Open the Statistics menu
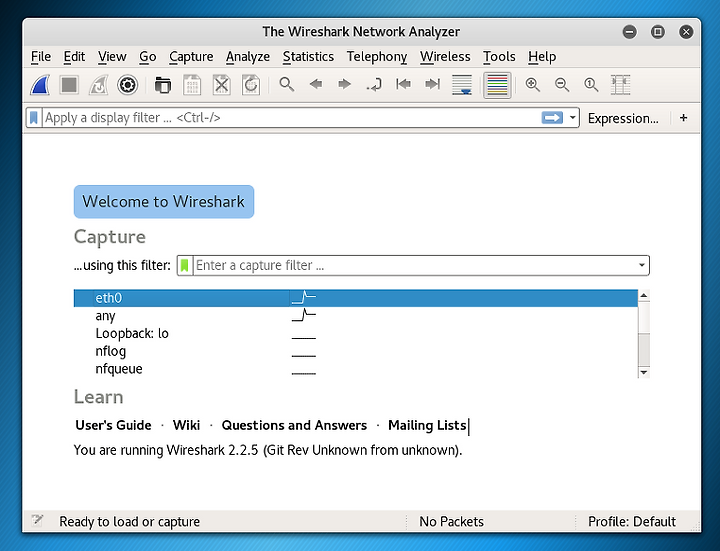This screenshot has height=551, width=720. coord(308,56)
